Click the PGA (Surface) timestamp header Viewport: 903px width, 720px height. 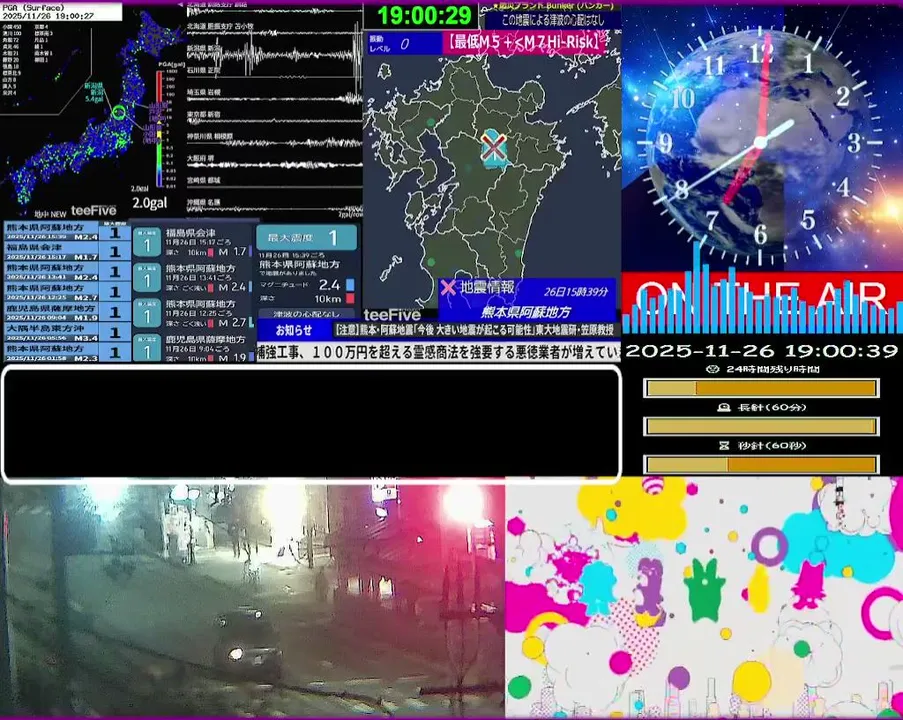coord(61,12)
